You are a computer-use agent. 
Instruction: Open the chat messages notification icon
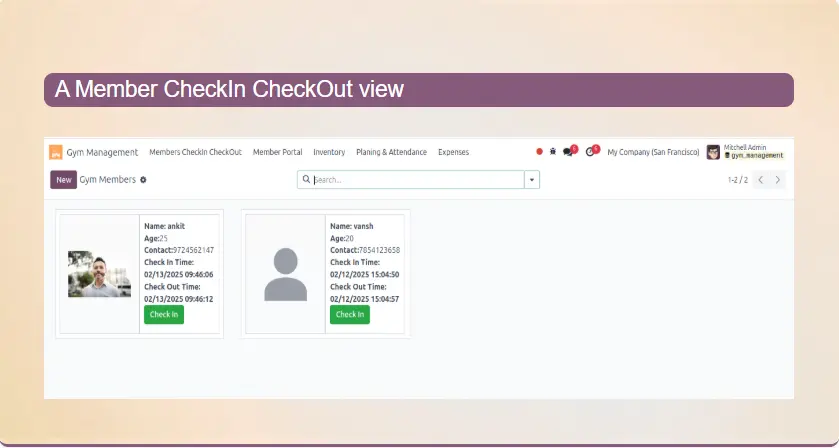point(568,152)
